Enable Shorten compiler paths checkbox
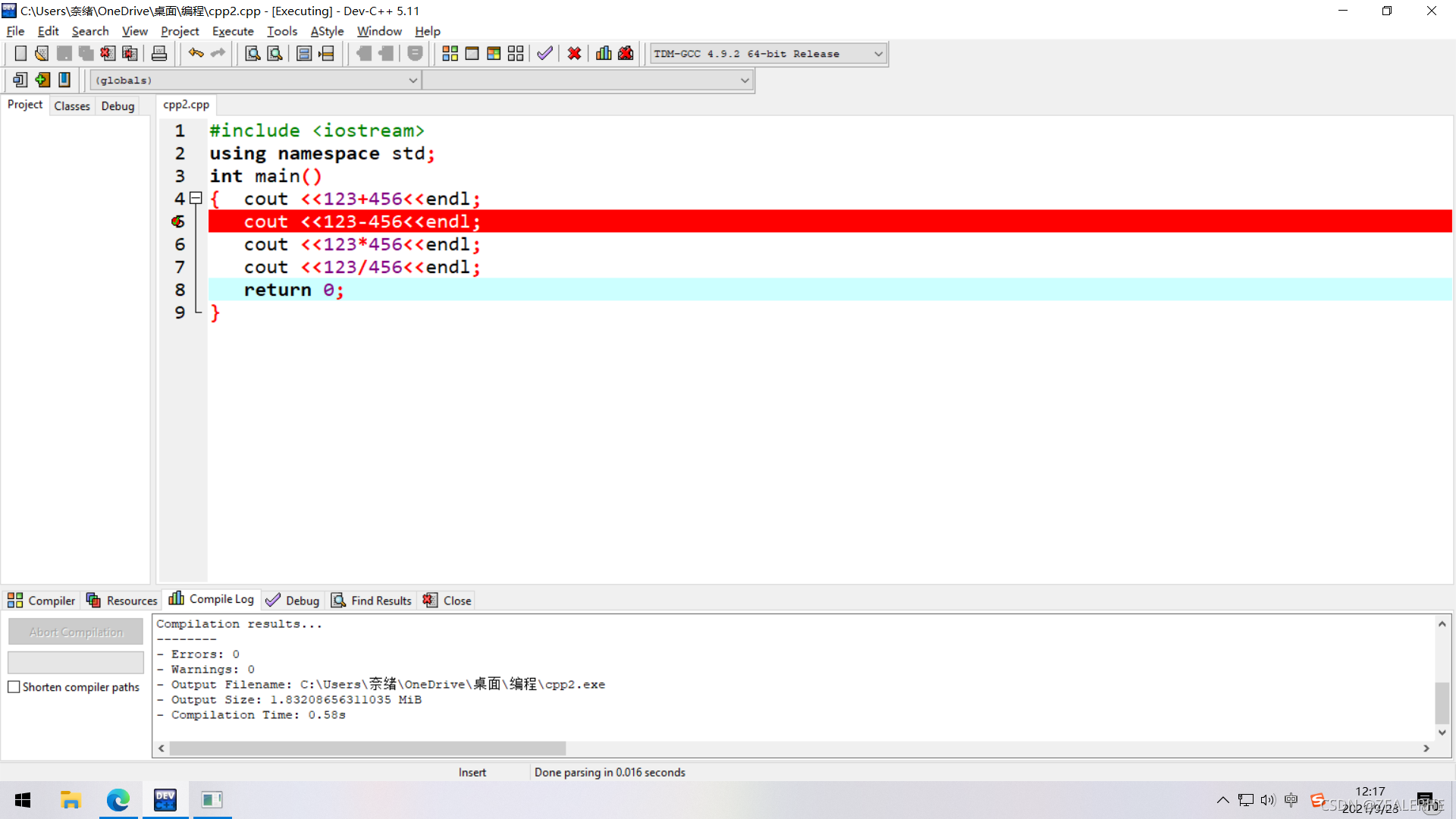This screenshot has height=819, width=1456. click(14, 687)
